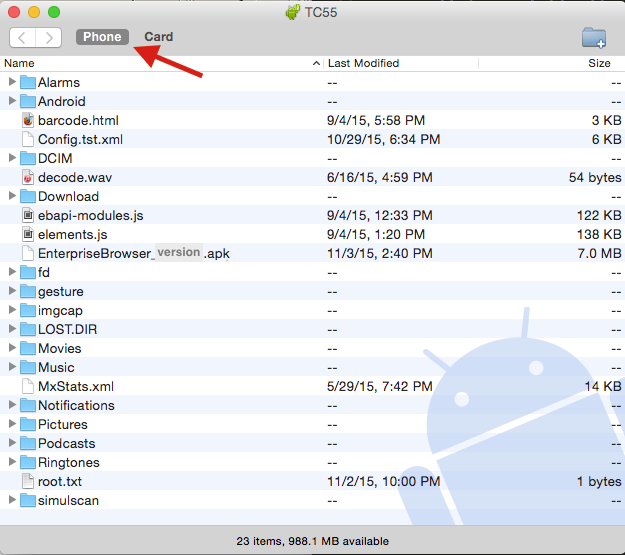Sort files by Name column header

pyautogui.click(x=160, y=63)
